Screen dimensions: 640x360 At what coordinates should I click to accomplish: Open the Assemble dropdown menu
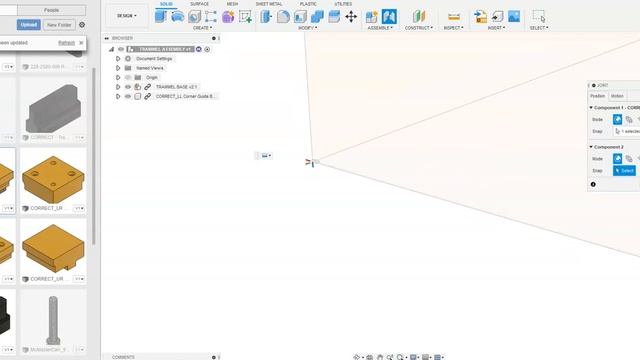pyautogui.click(x=380, y=28)
